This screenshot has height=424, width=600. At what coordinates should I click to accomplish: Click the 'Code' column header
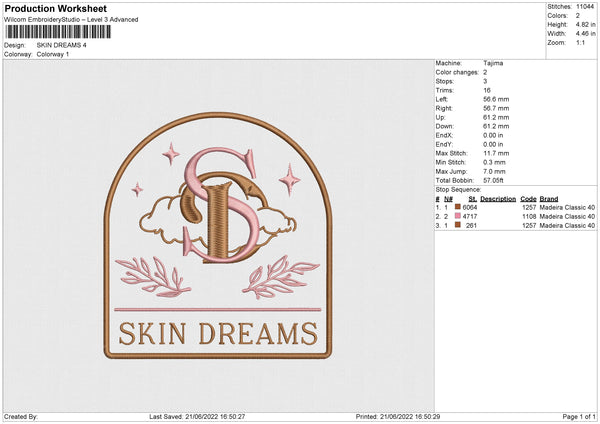pyautogui.click(x=528, y=199)
